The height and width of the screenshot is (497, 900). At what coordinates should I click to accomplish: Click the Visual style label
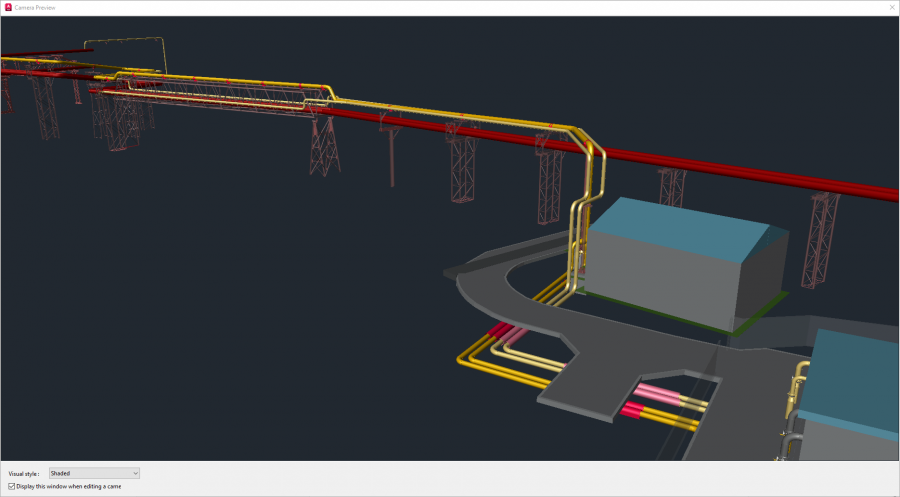[x=25, y=473]
